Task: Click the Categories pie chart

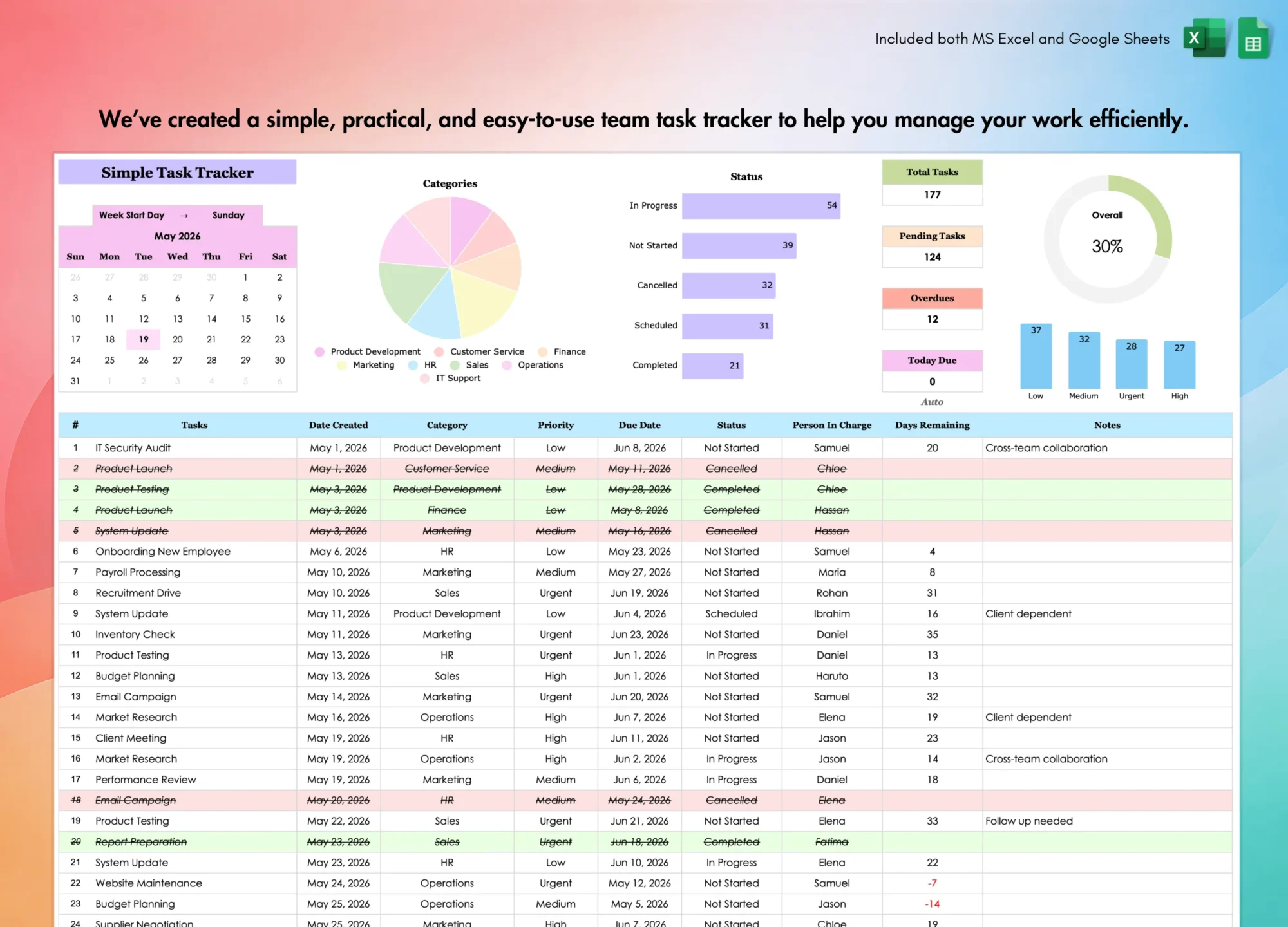Action: 450,267
